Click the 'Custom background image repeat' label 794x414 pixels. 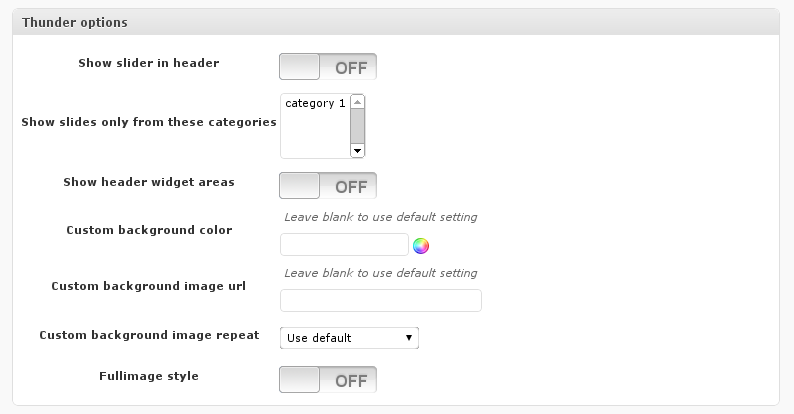(x=149, y=335)
